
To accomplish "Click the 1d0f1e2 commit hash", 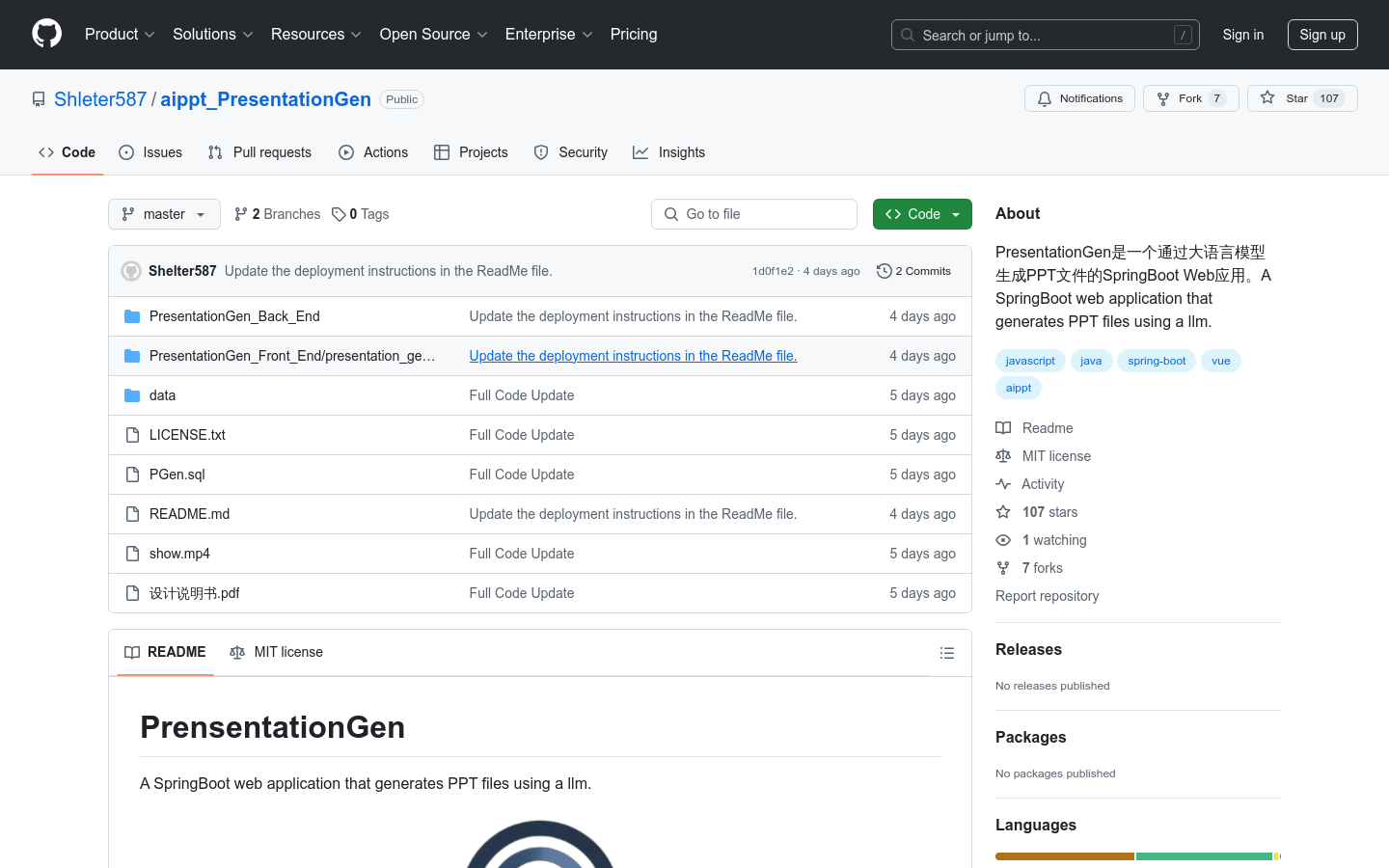I will tap(773, 271).
